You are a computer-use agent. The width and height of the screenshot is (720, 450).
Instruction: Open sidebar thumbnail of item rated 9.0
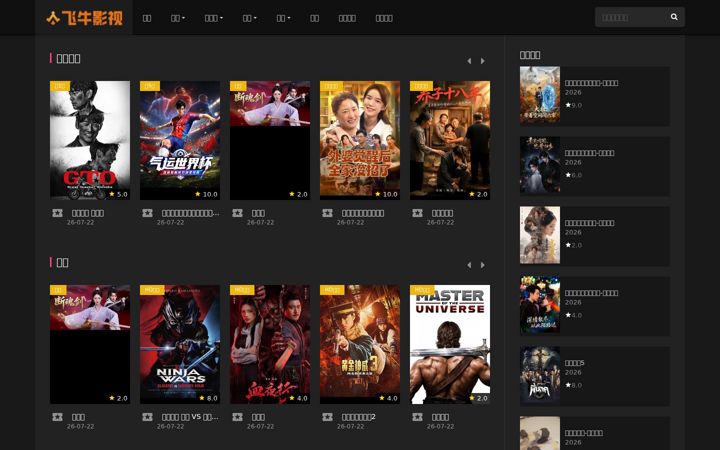point(540,95)
